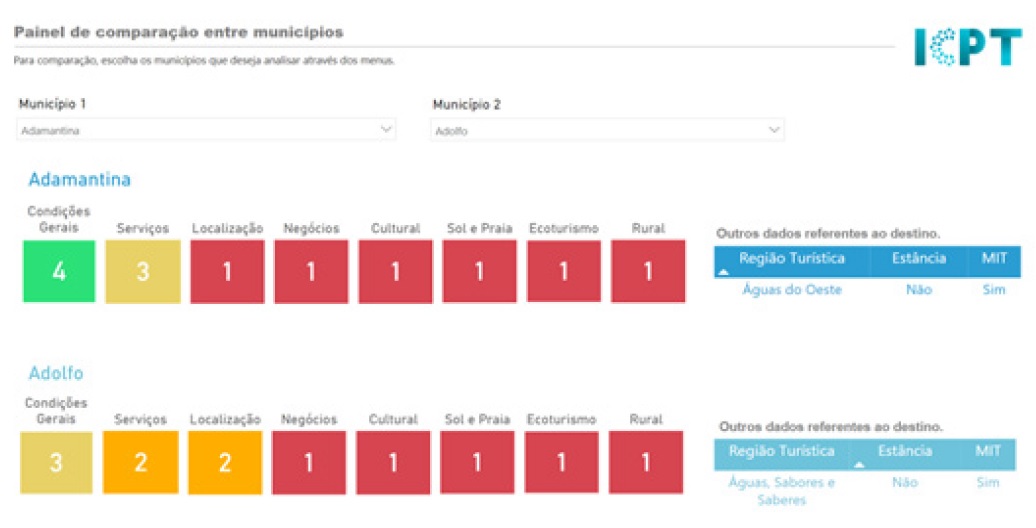Click Adolfo's Sol e Praia score tile
Image resolution: width=1036 pixels, height=528 pixels.
click(477, 462)
